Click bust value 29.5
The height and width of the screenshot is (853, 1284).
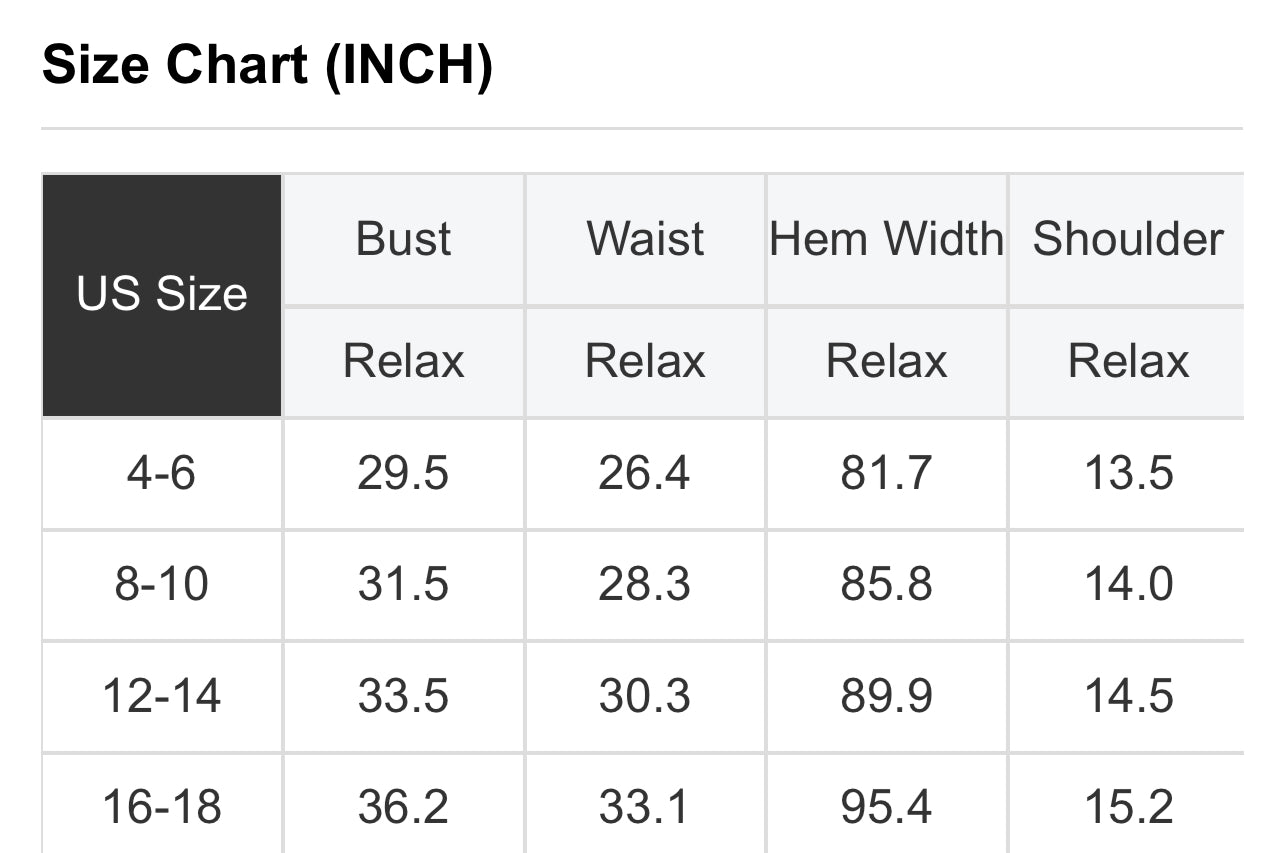(404, 473)
